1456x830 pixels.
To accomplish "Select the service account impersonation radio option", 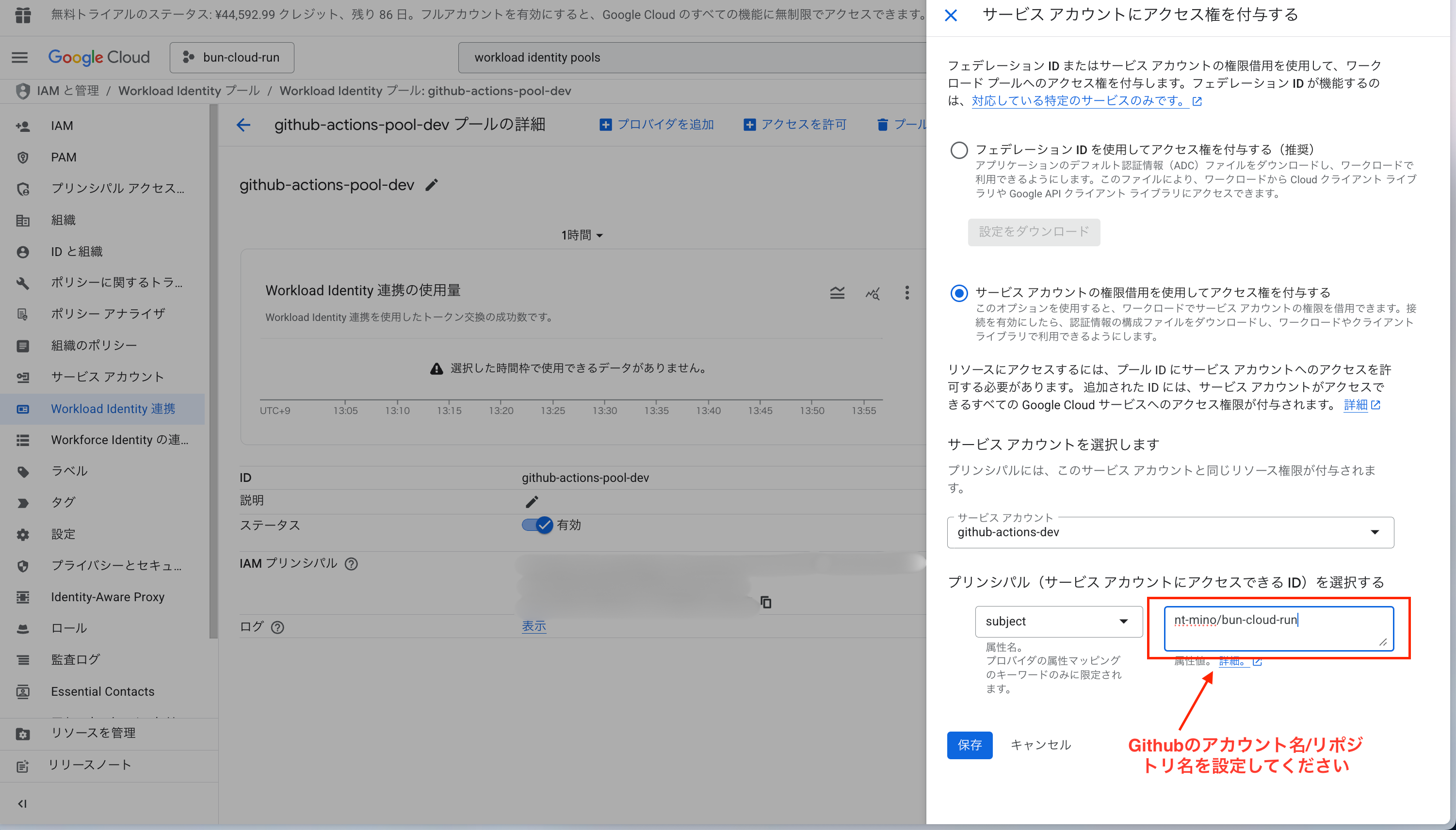I will [959, 294].
